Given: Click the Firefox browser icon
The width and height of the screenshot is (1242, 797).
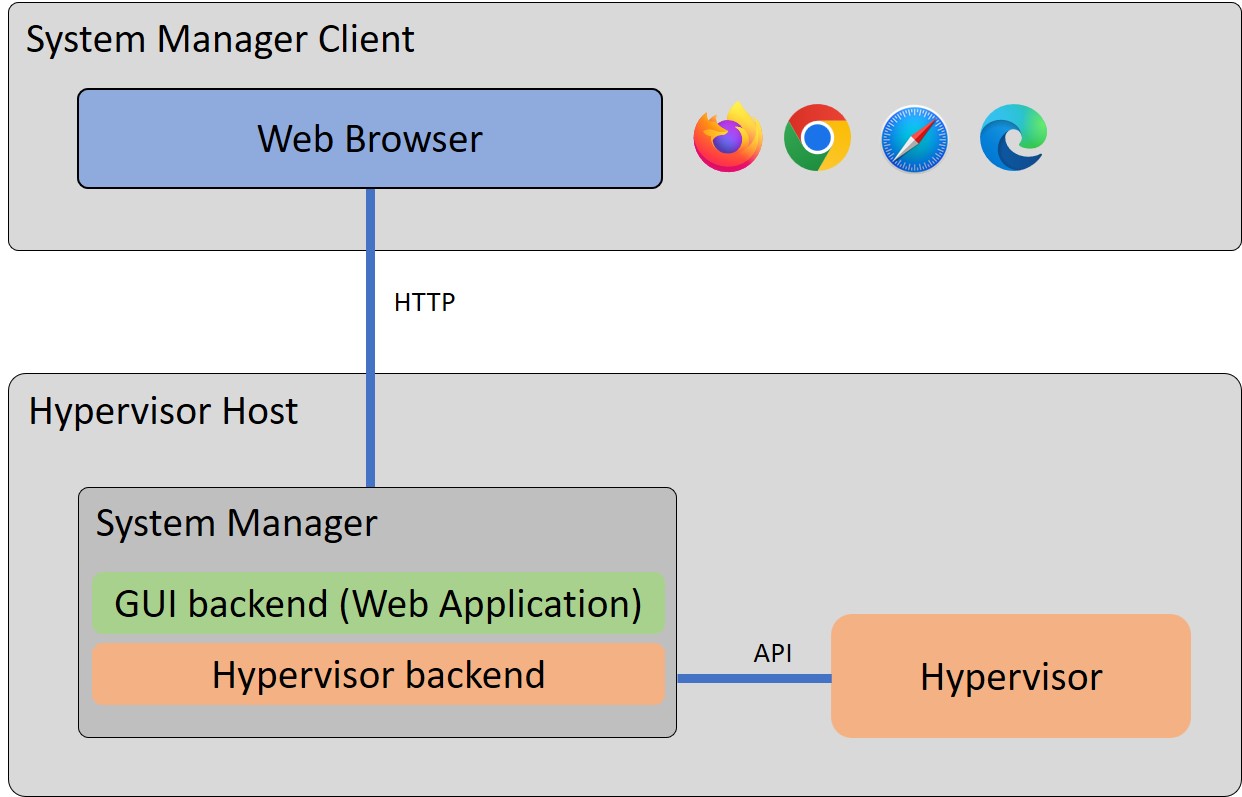Looking at the screenshot, I should click(728, 137).
